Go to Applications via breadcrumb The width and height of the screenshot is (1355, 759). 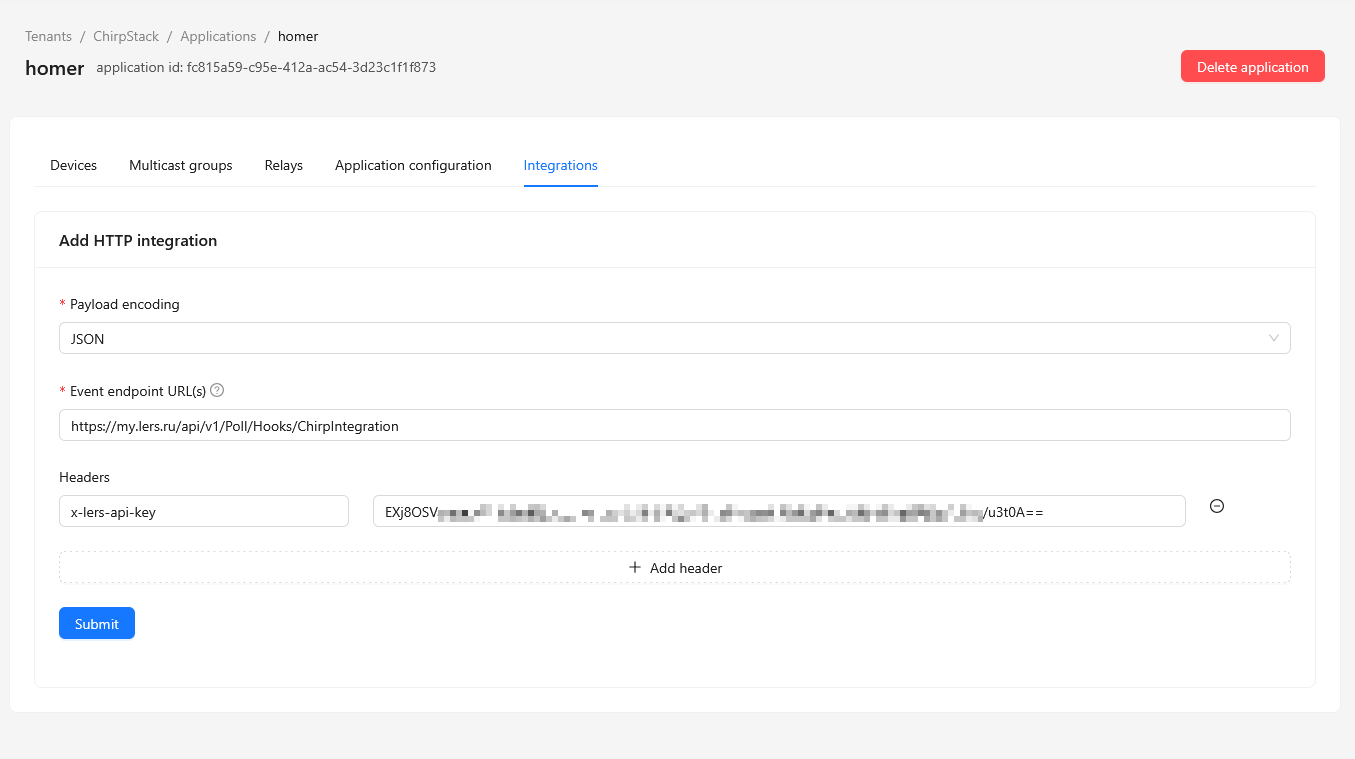218,36
